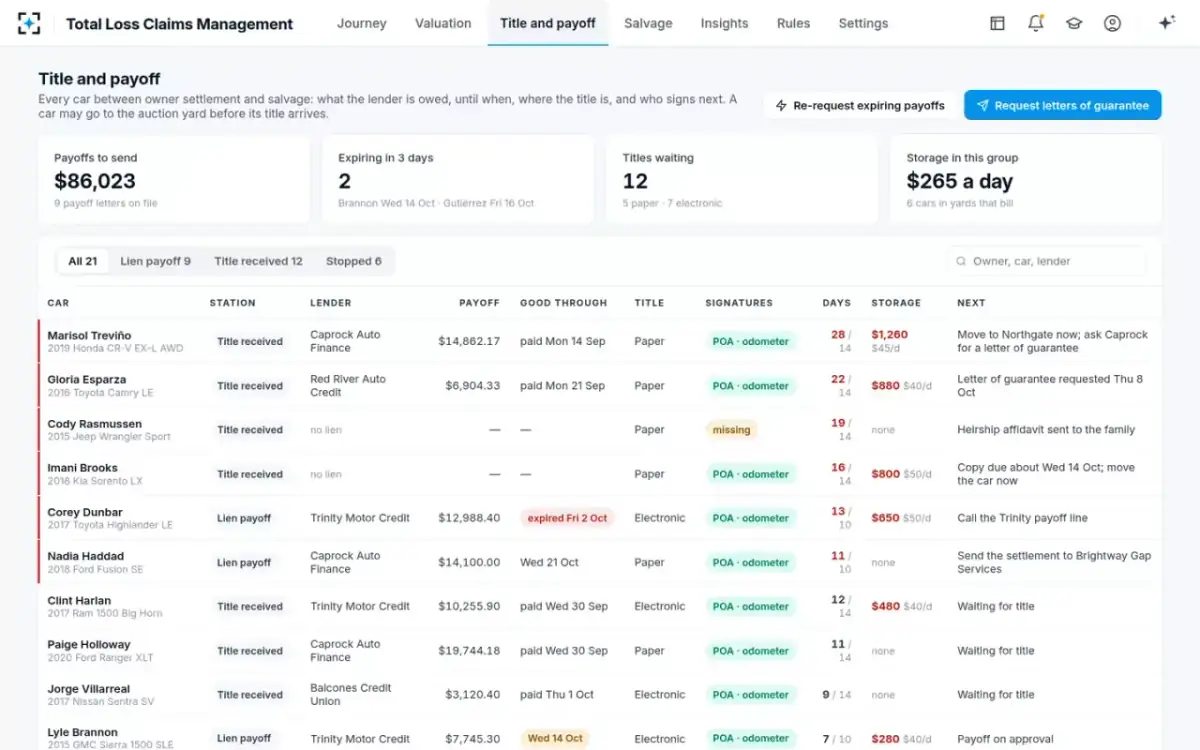The width and height of the screenshot is (1200, 750).
Task: Sort by GOOD THROUGH column header
Action: pyautogui.click(x=563, y=302)
